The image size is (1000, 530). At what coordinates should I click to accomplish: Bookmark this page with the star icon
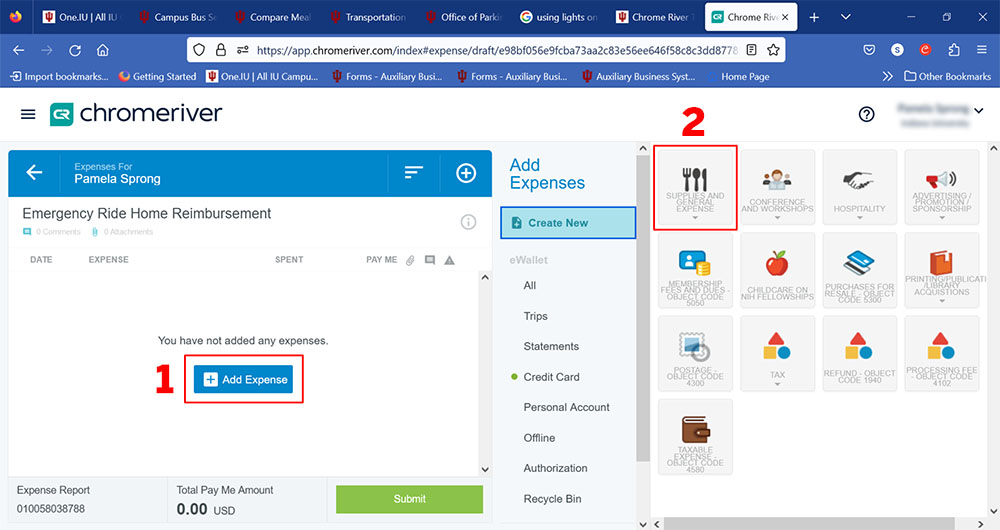(x=773, y=50)
